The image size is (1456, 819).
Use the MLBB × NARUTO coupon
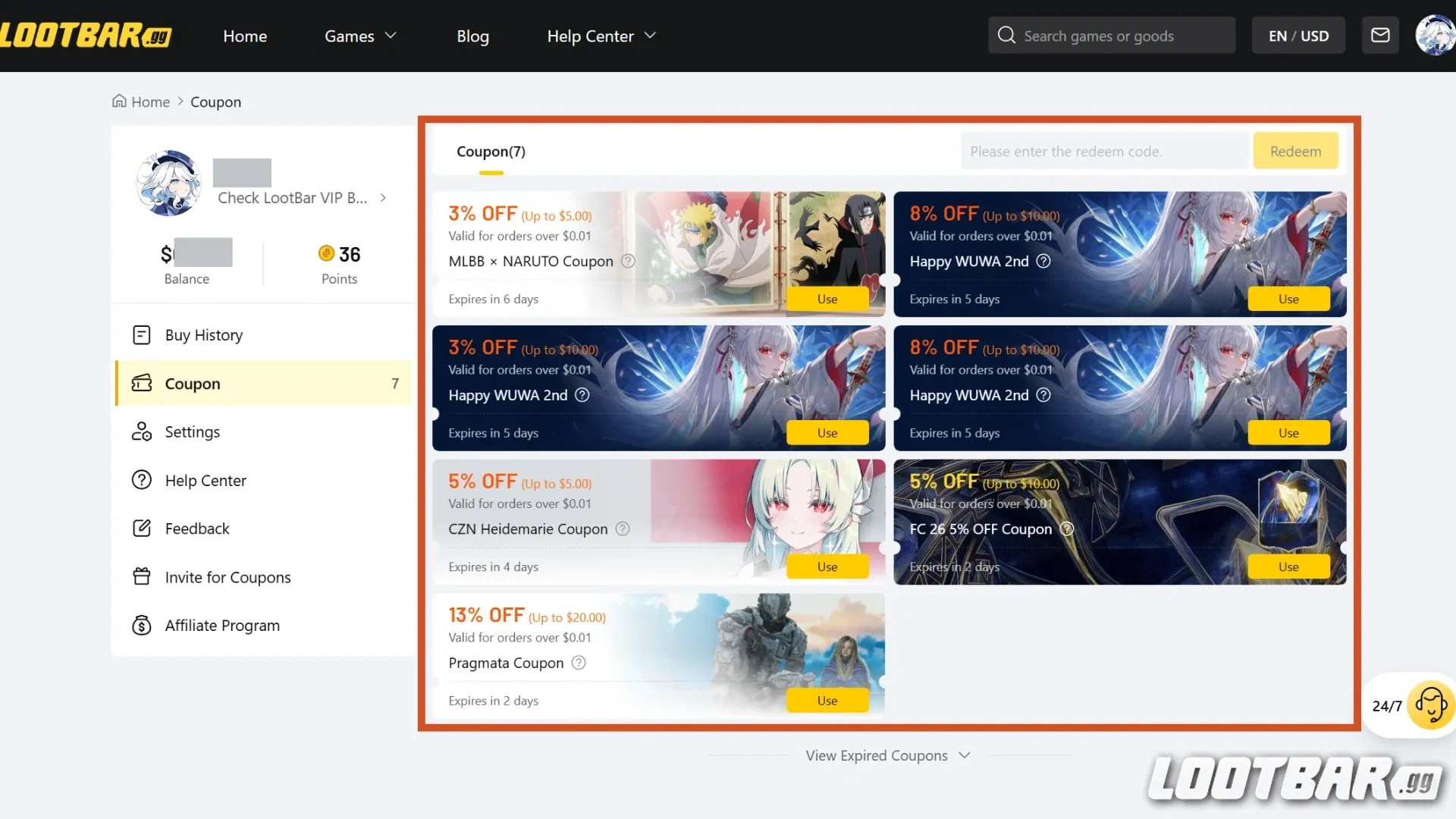pos(827,299)
